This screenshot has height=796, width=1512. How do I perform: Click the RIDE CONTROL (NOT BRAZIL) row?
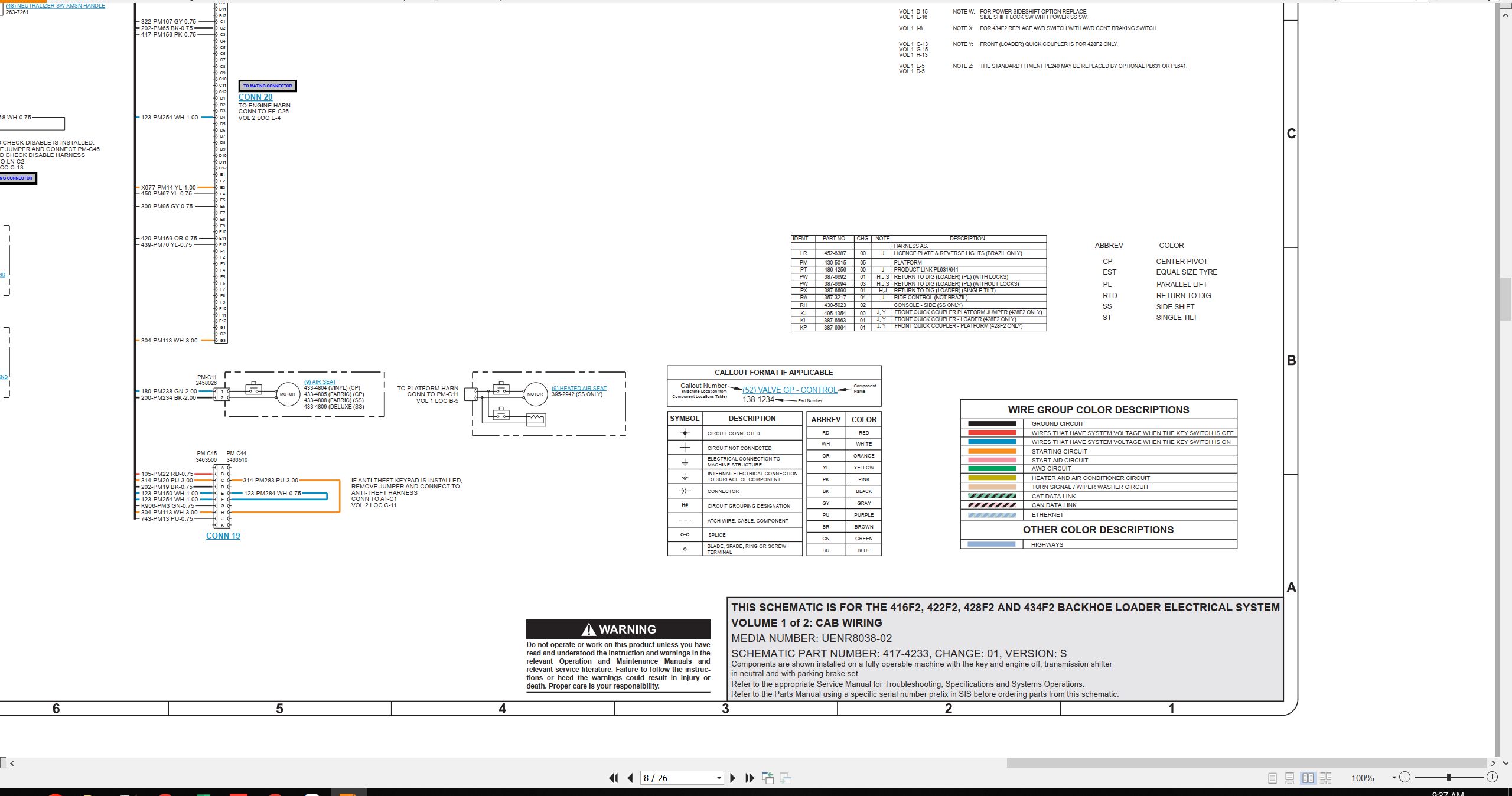point(918,298)
